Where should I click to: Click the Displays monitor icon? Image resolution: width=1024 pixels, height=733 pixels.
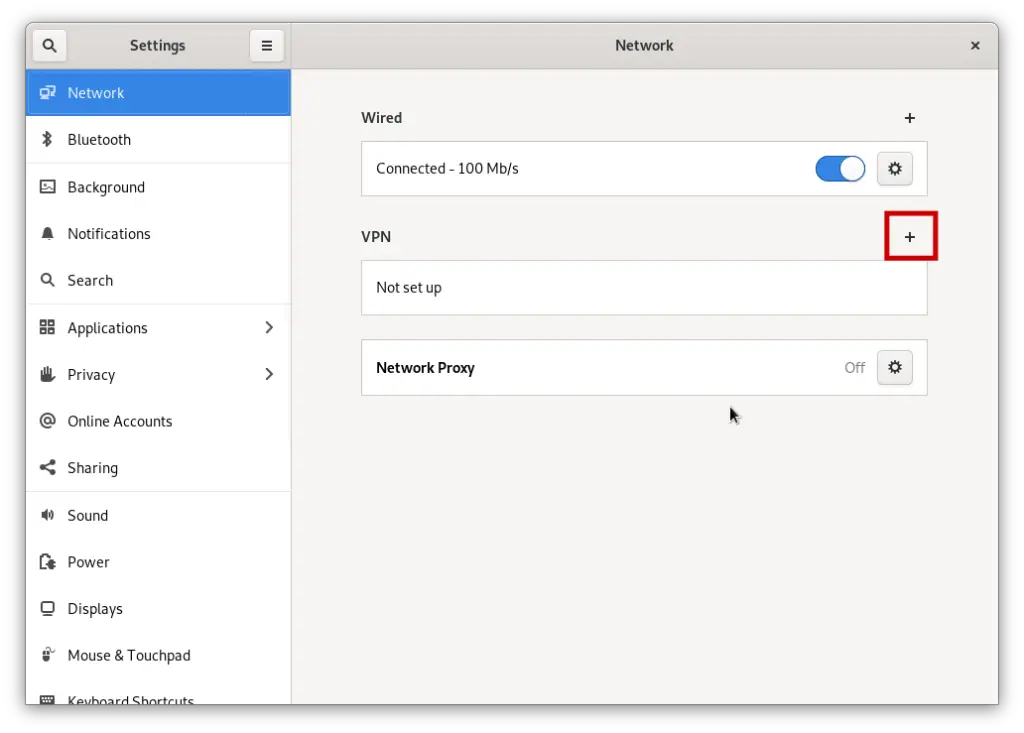(x=47, y=609)
